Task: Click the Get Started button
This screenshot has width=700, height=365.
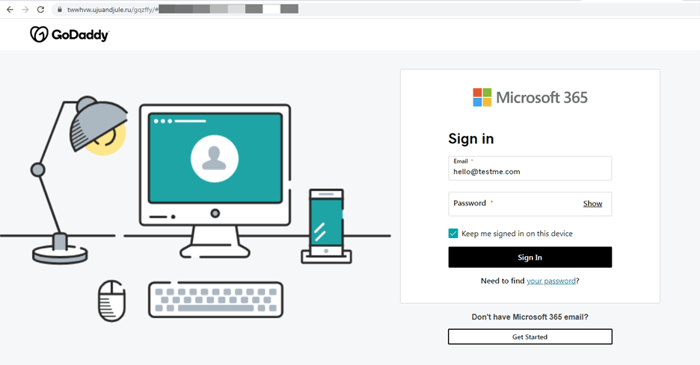Action: coord(530,337)
